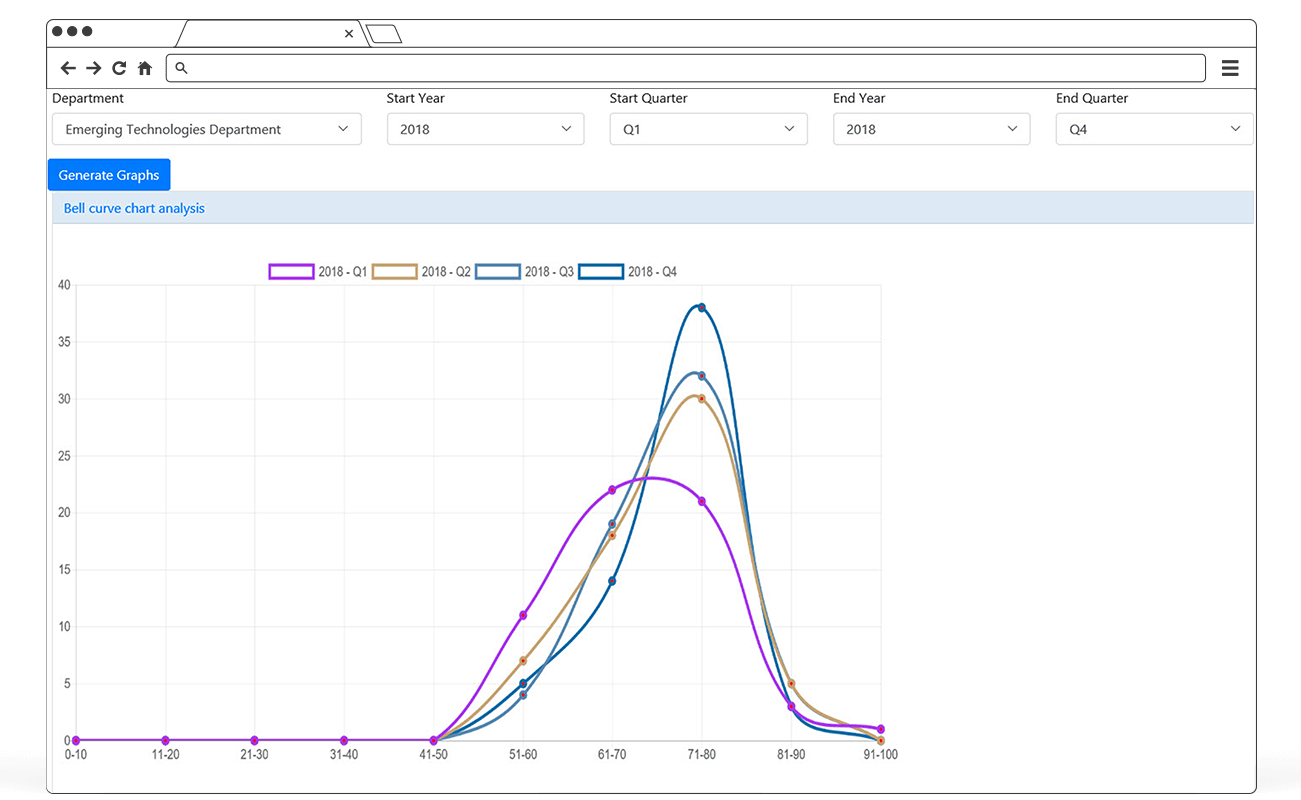Open the End Quarter dropdown

coord(1153,129)
